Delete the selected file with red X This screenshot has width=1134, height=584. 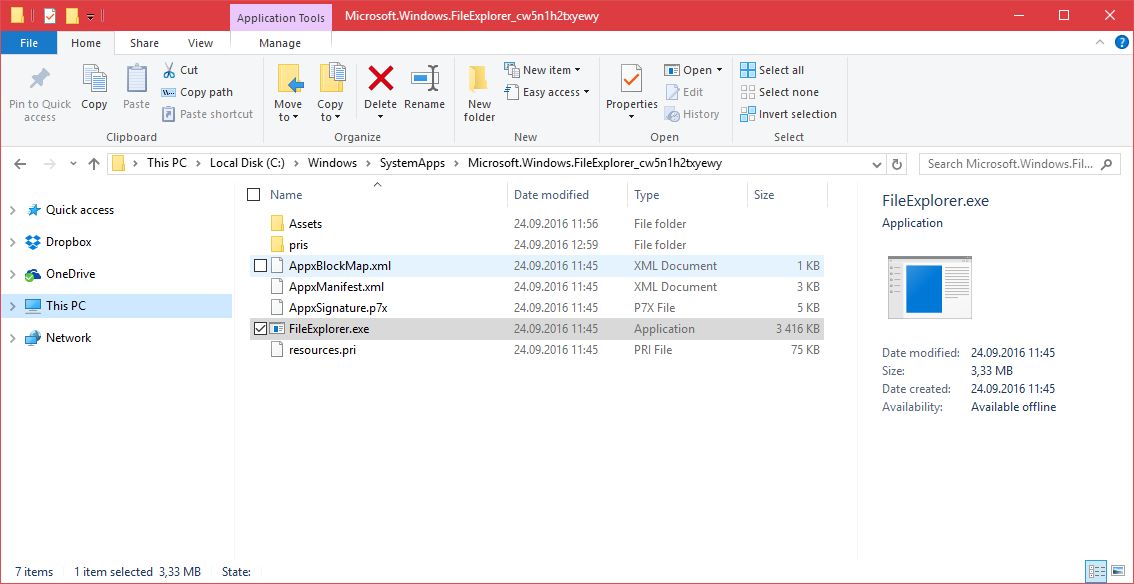coord(380,78)
